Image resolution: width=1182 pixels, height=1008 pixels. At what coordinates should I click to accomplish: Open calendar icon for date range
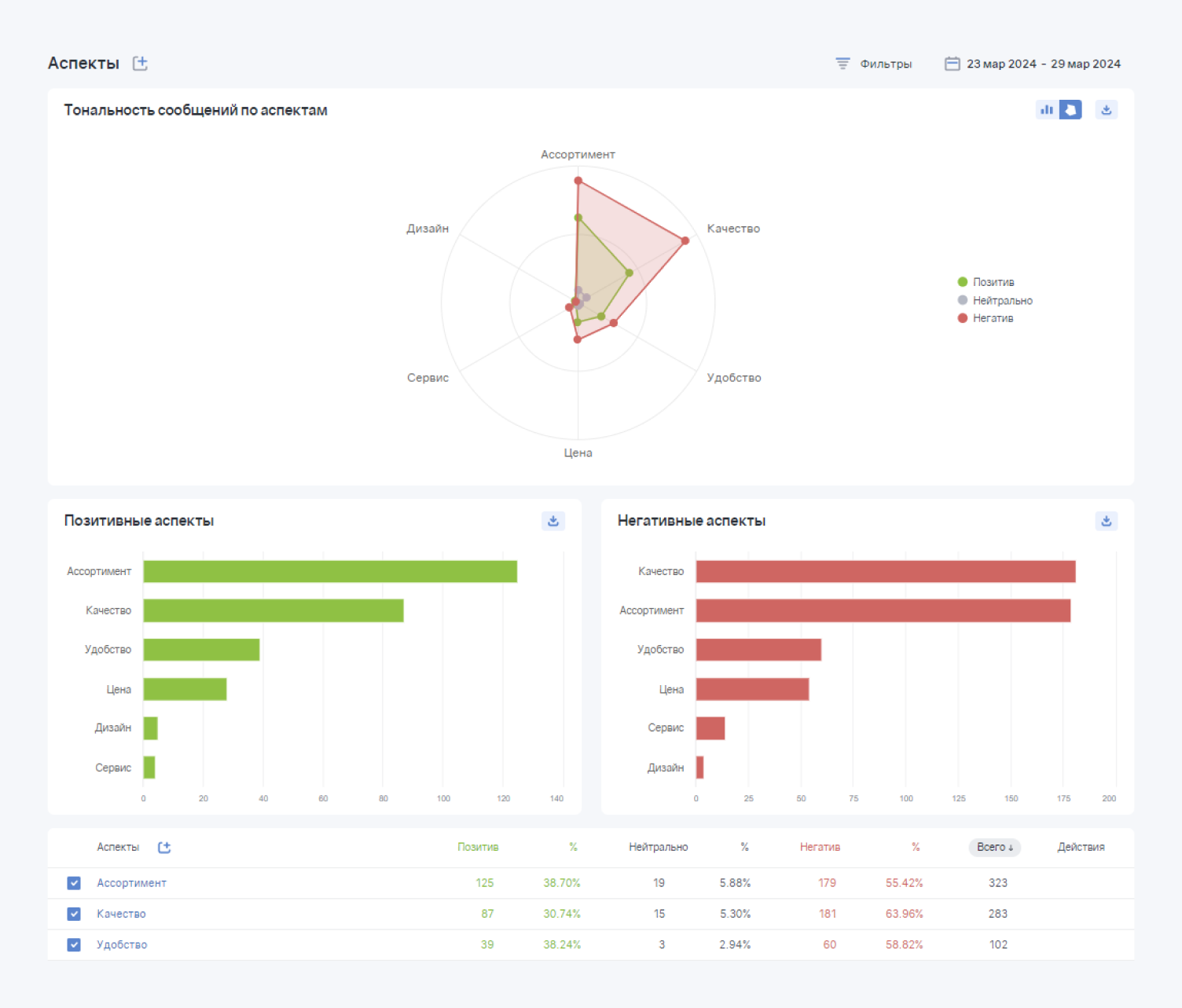pos(952,64)
